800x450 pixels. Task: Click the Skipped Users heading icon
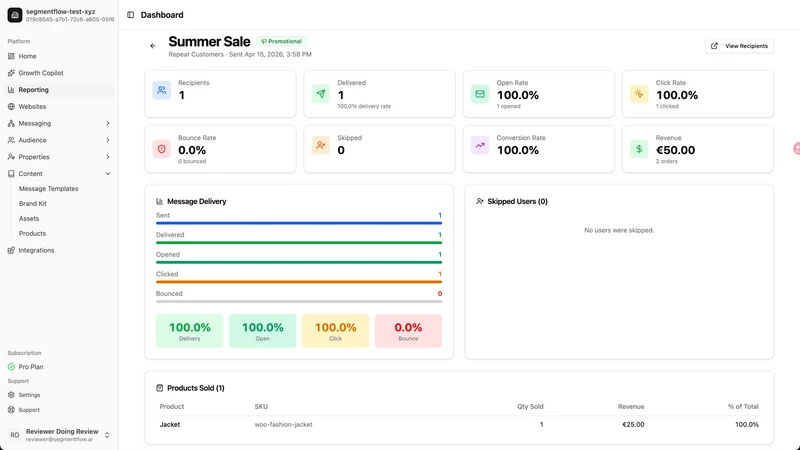(x=480, y=202)
